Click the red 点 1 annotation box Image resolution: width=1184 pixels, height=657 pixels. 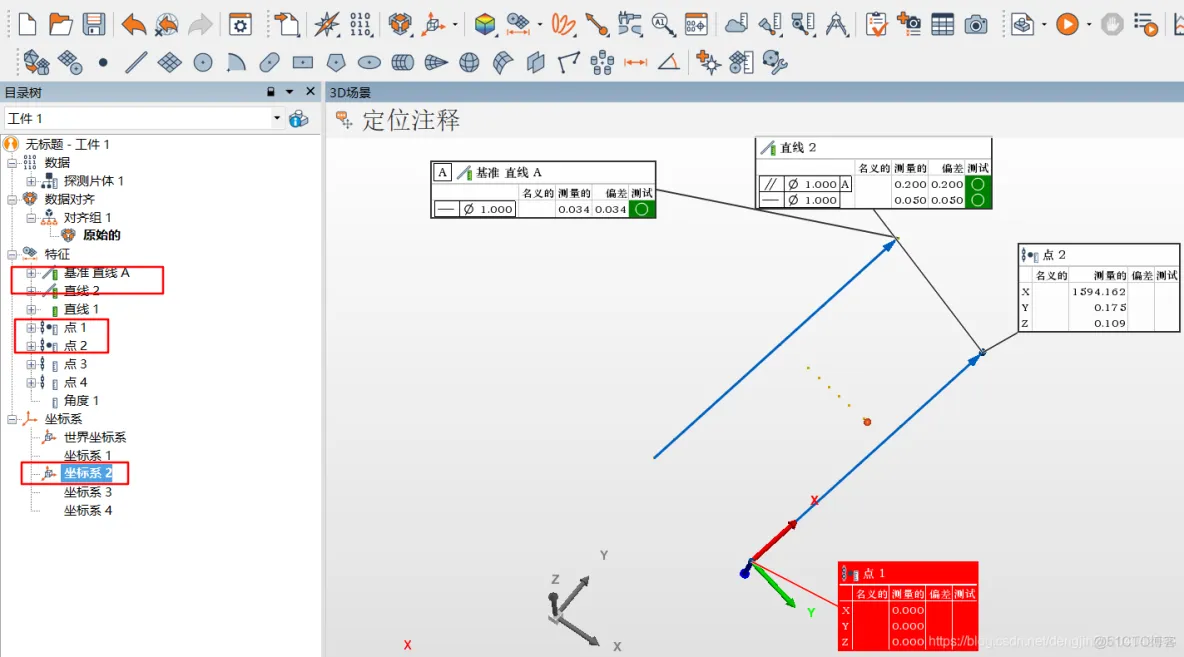[908, 606]
